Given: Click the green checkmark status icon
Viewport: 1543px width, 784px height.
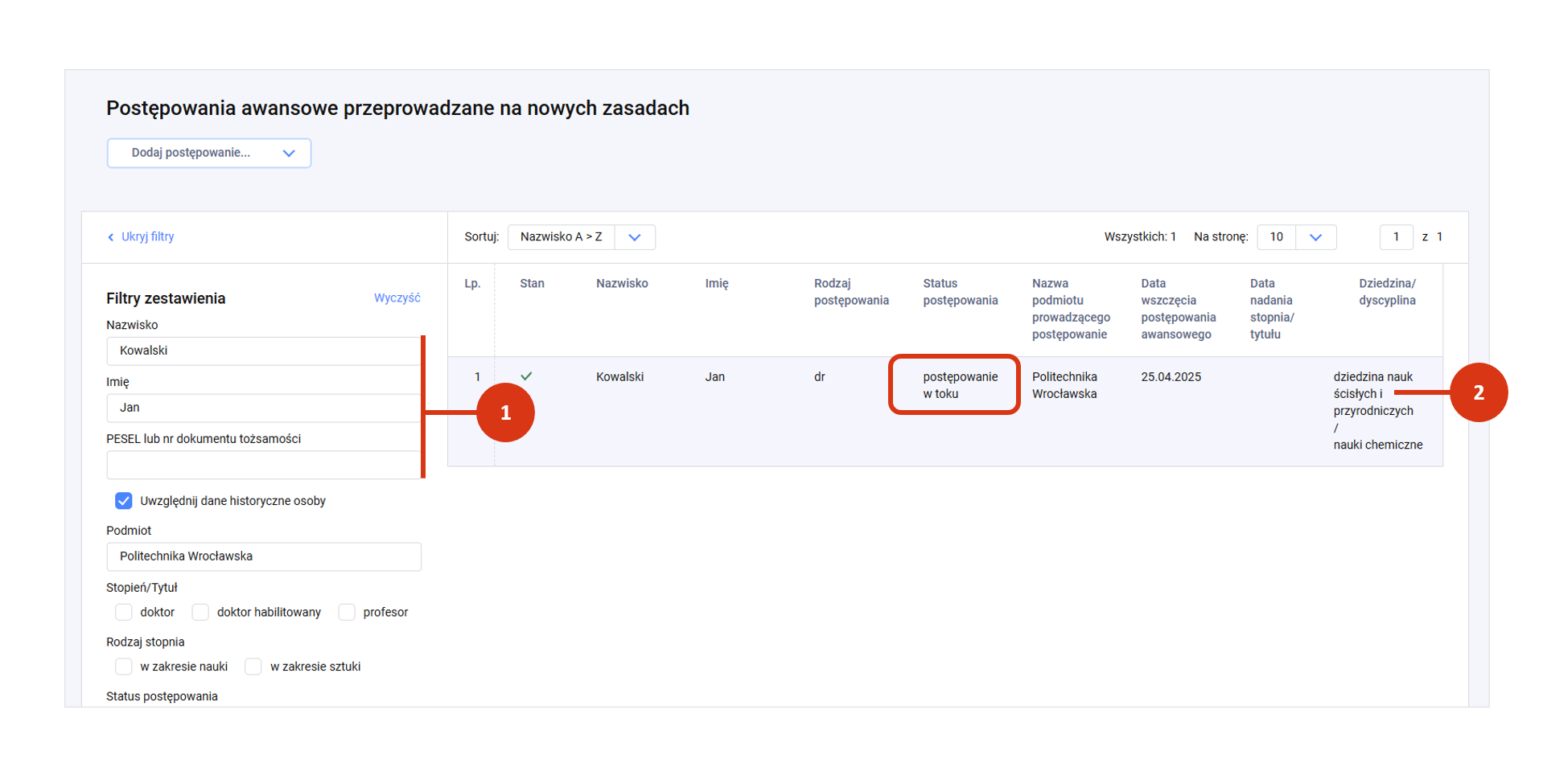Looking at the screenshot, I should tap(526, 376).
